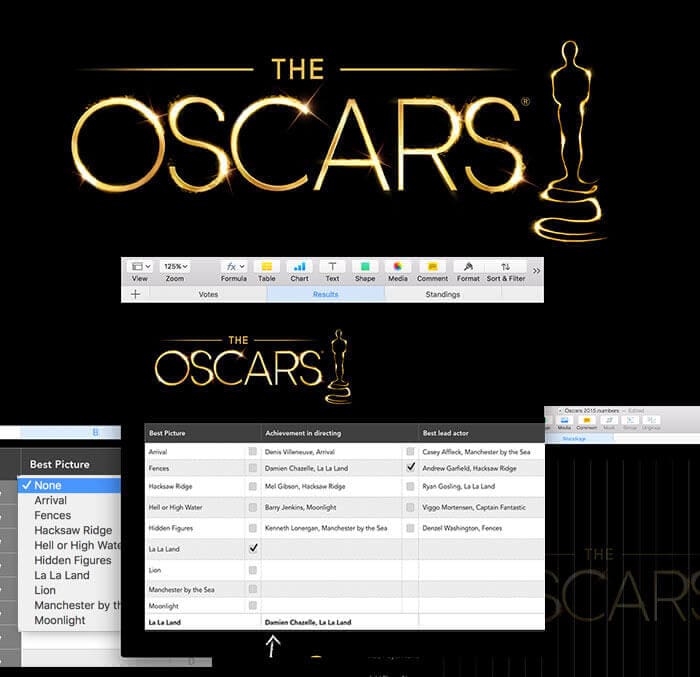Open the View options button

pyautogui.click(x=140, y=267)
